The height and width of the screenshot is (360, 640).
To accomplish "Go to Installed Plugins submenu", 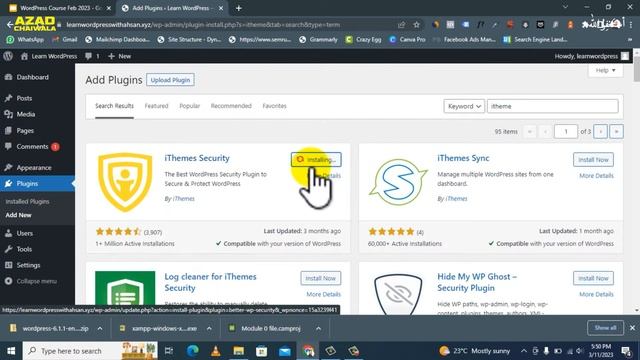I will pos(27,201).
